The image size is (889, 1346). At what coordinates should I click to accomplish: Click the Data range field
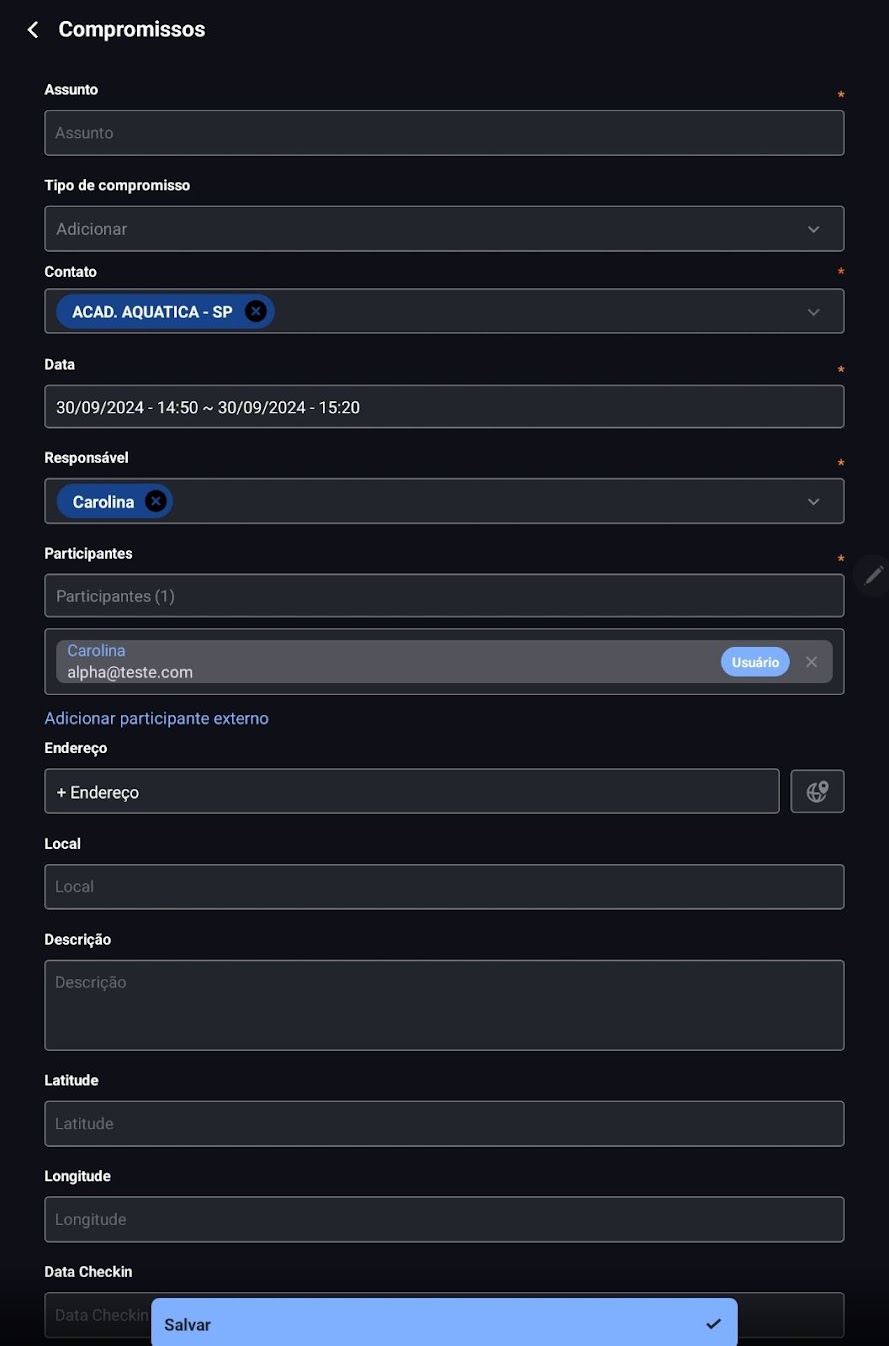point(444,406)
